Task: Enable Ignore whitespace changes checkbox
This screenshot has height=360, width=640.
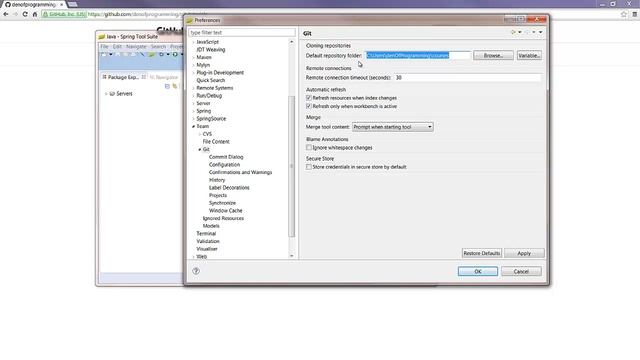Action: 309,148
